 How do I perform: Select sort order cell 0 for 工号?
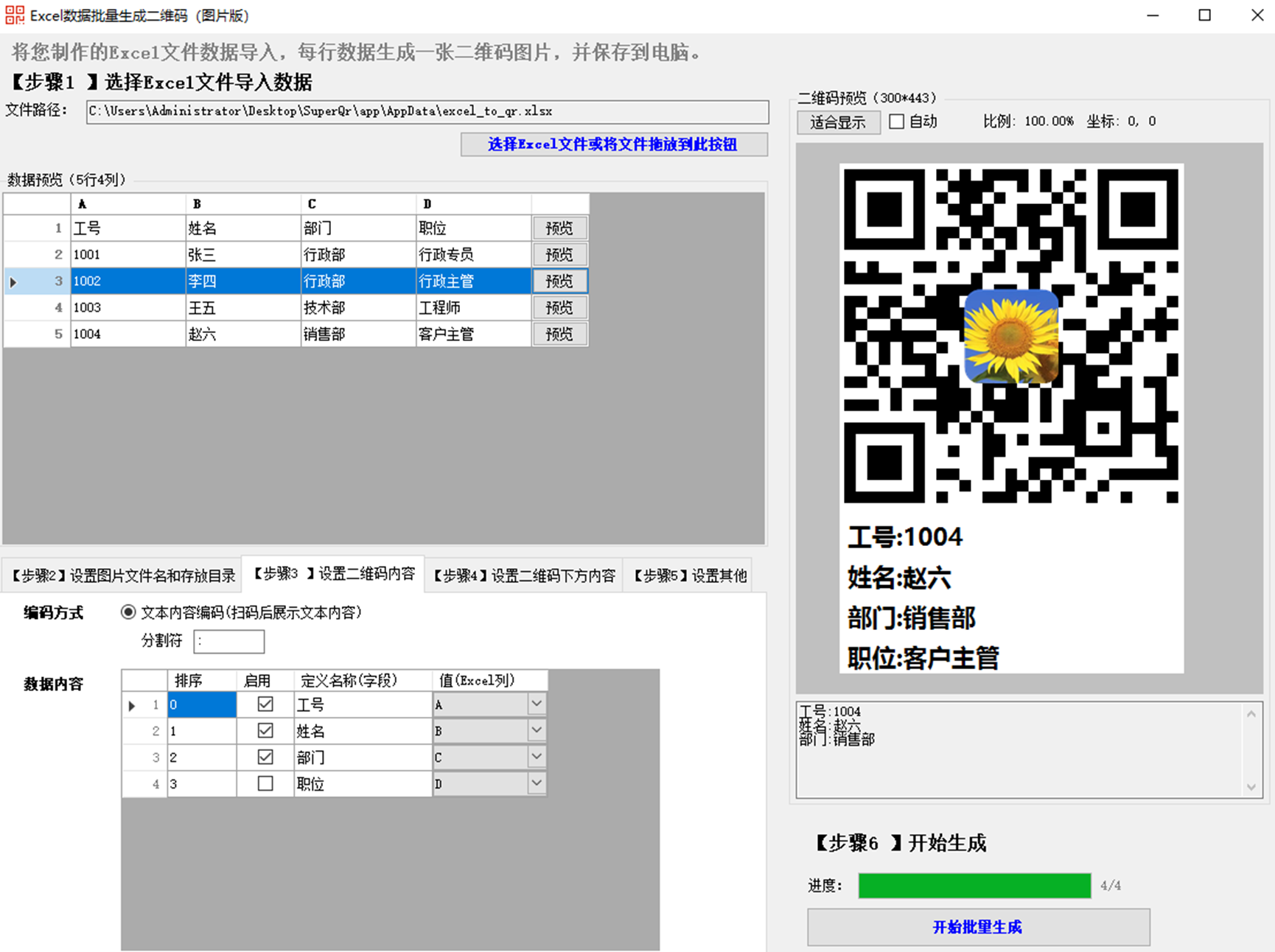202,704
